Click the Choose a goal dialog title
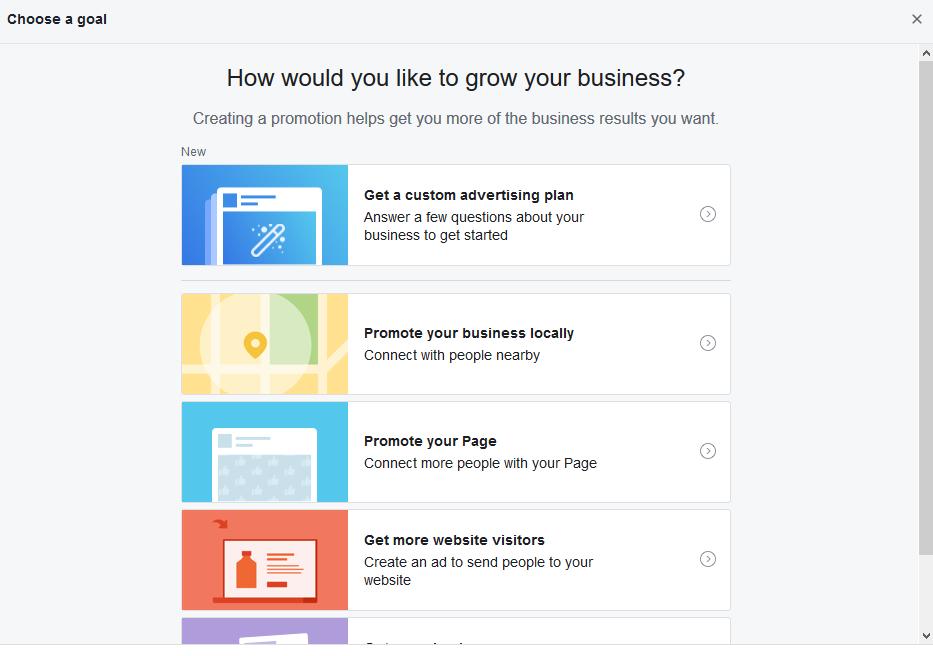Viewport: 933px width, 656px height. coord(56,18)
